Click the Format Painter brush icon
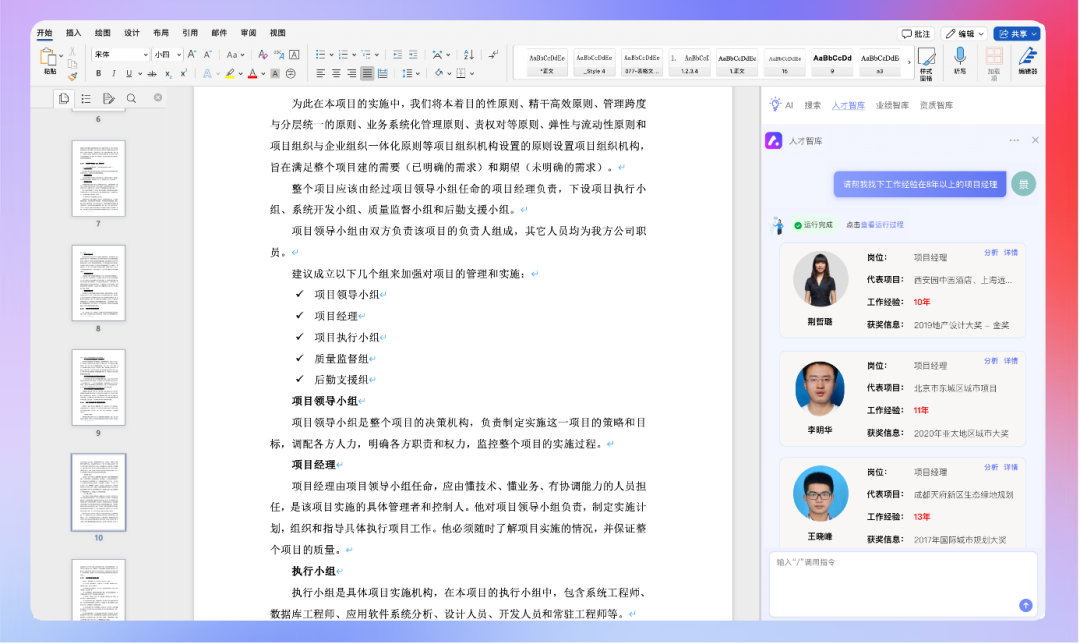The image size is (1080, 644). pyautogui.click(x=72, y=76)
